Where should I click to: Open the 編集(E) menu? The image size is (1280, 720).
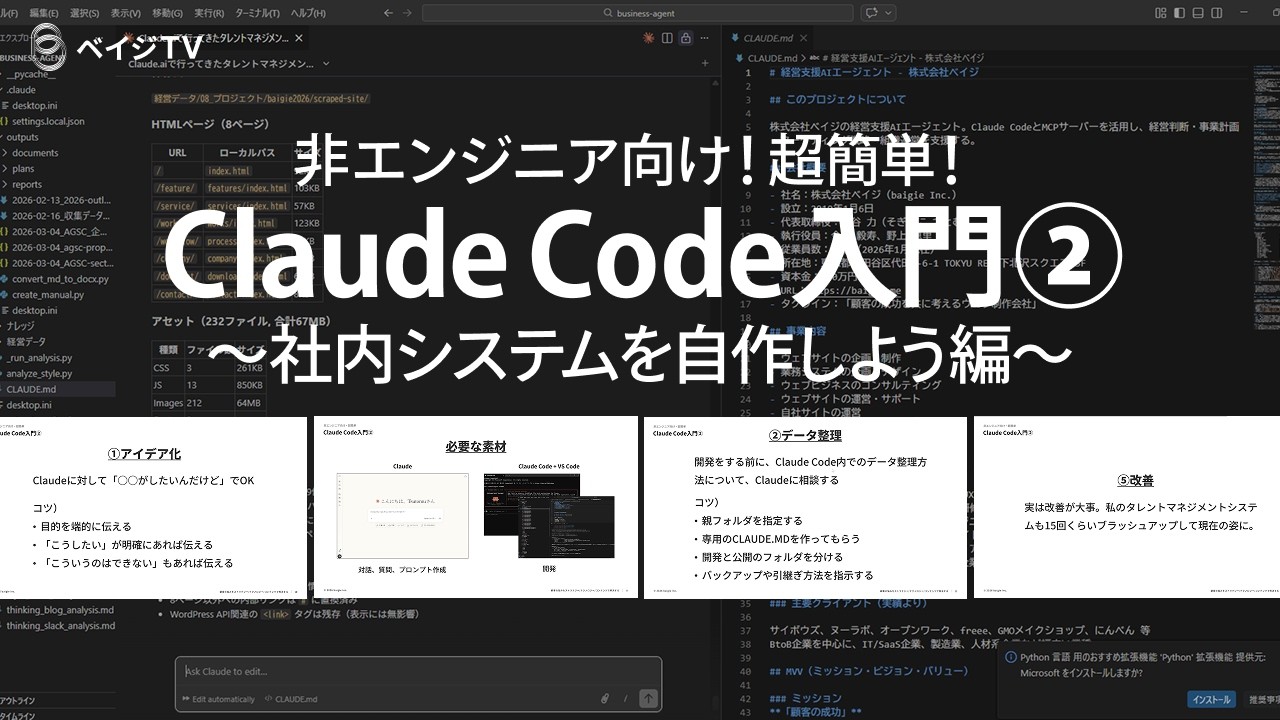[44, 13]
